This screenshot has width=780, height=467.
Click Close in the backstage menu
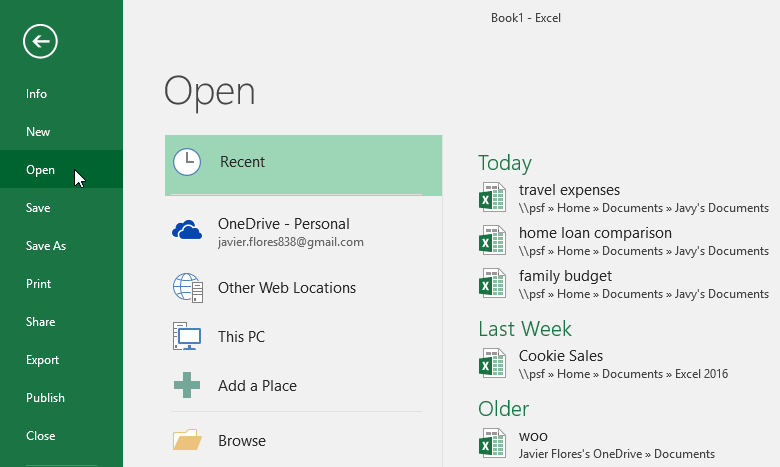[x=40, y=436]
